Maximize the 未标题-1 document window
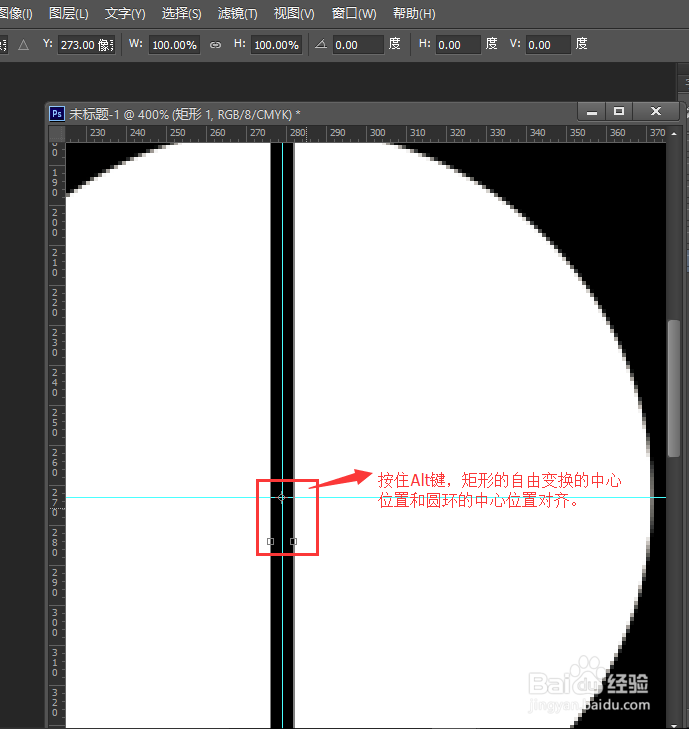The height and width of the screenshot is (729, 689). 619,112
